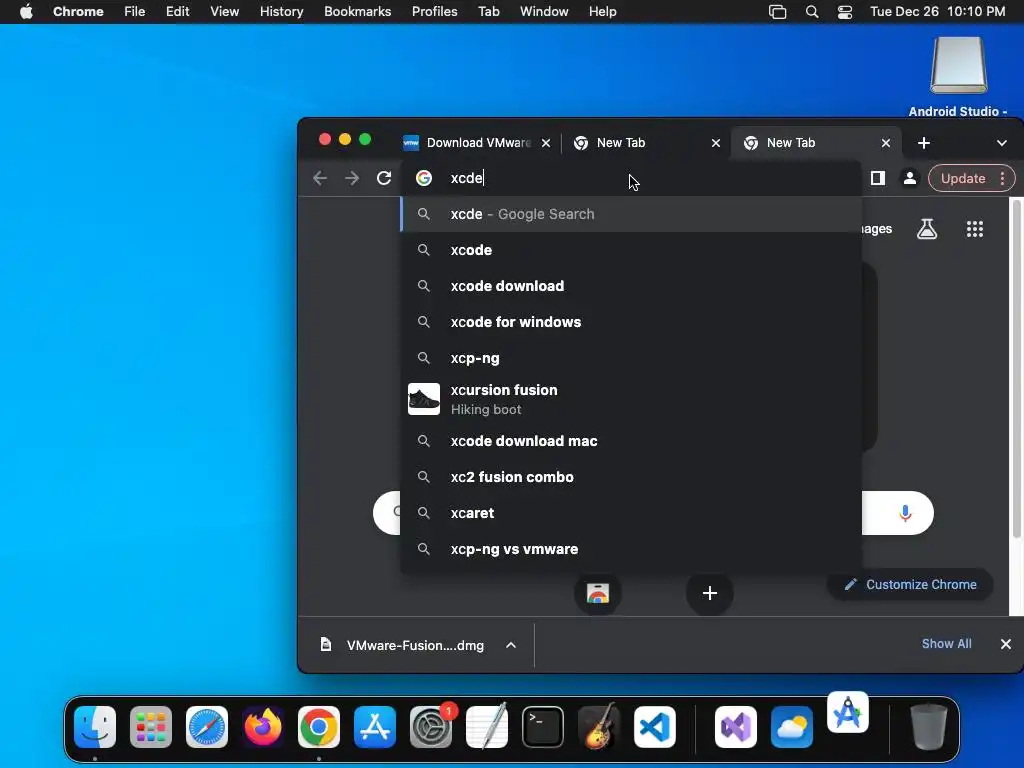This screenshot has width=1024, height=768.
Task: Open Terminal from the Dock
Action: point(543,727)
